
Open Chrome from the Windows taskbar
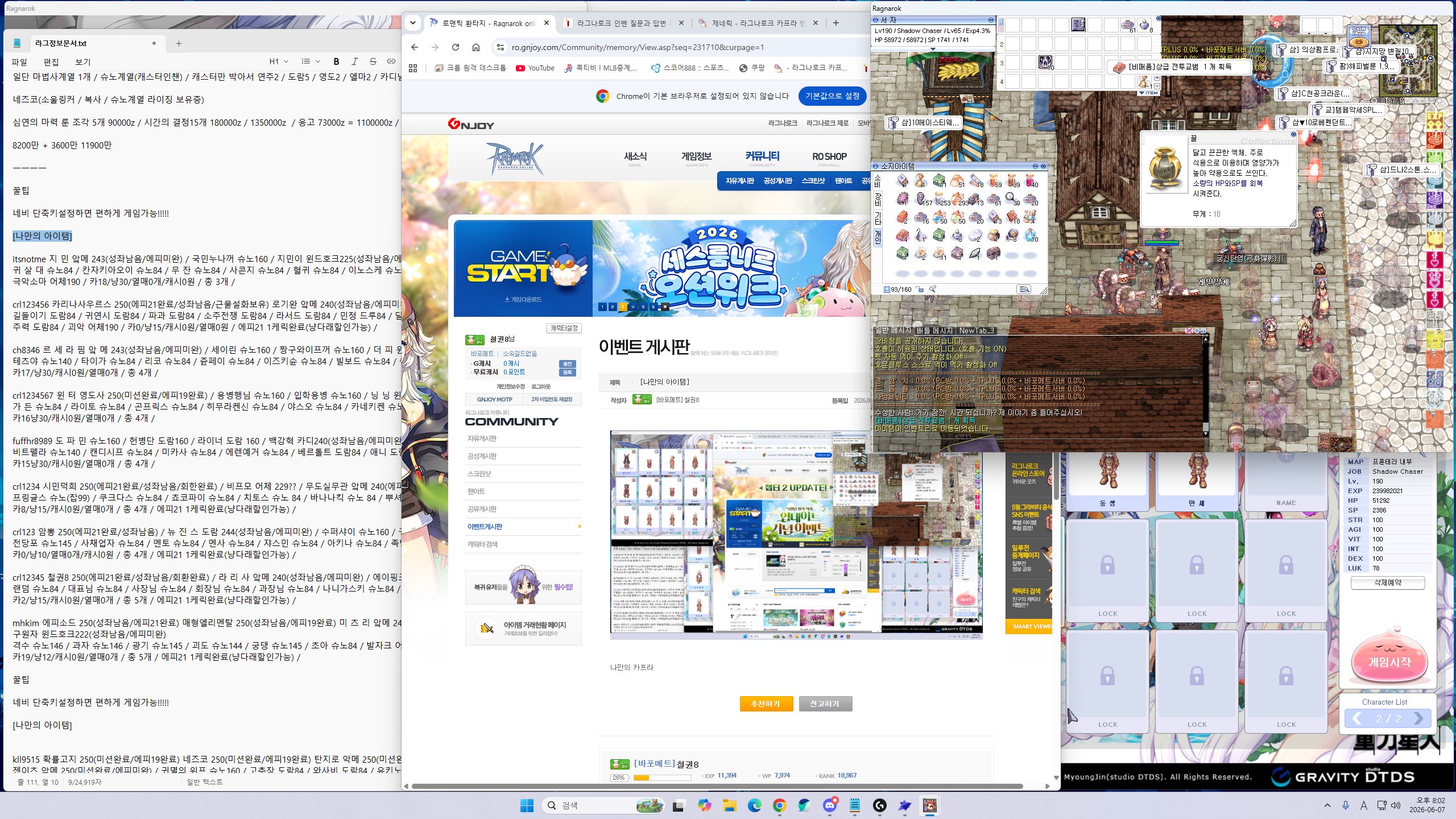[779, 805]
